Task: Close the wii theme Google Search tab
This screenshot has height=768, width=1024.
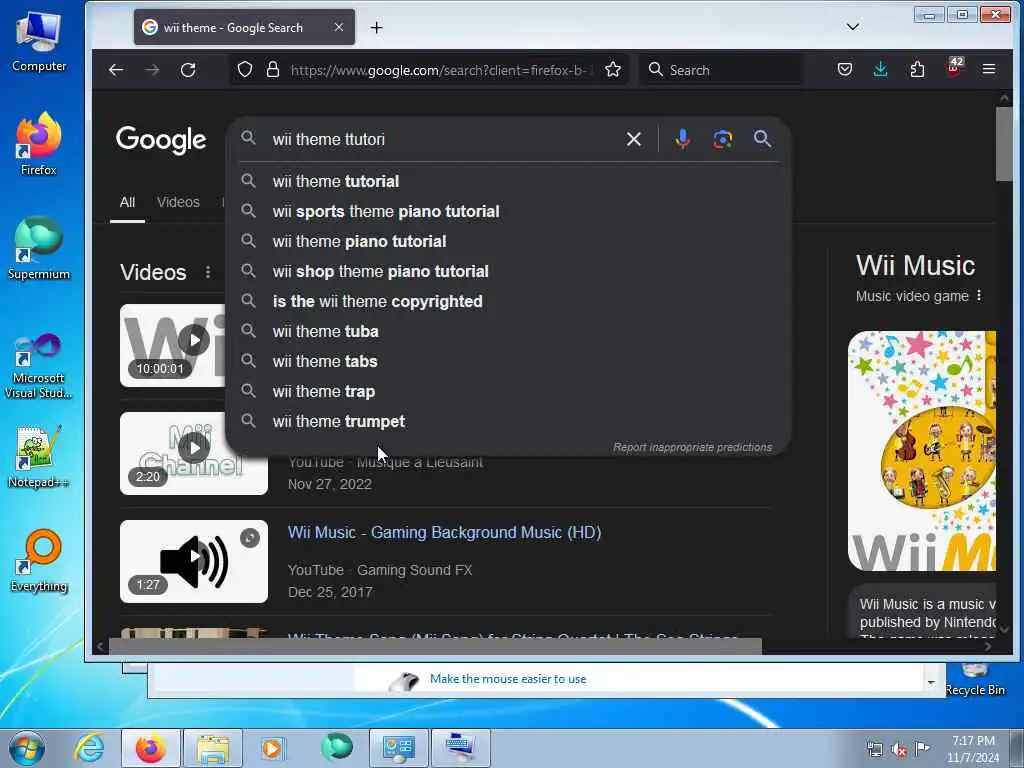Action: point(338,27)
